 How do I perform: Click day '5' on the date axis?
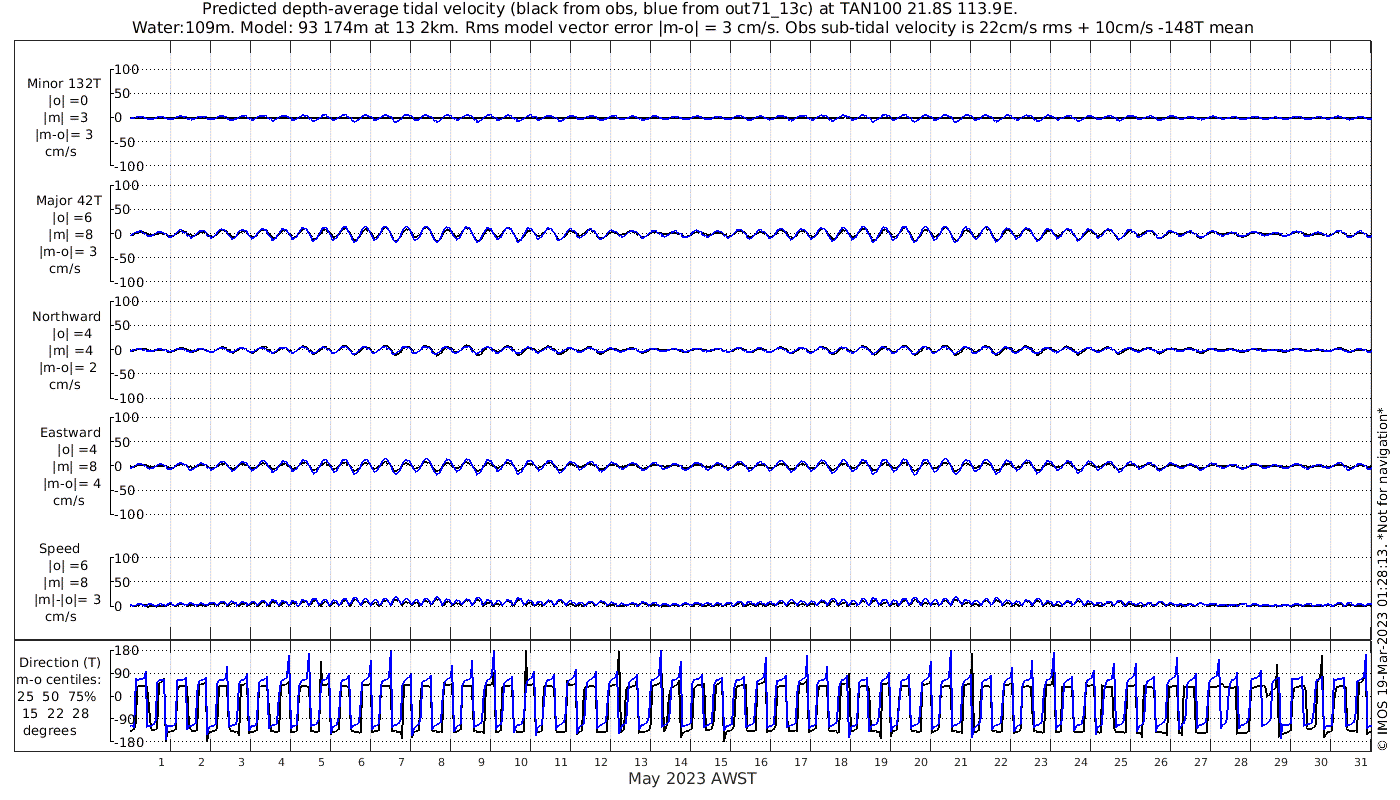point(321,762)
